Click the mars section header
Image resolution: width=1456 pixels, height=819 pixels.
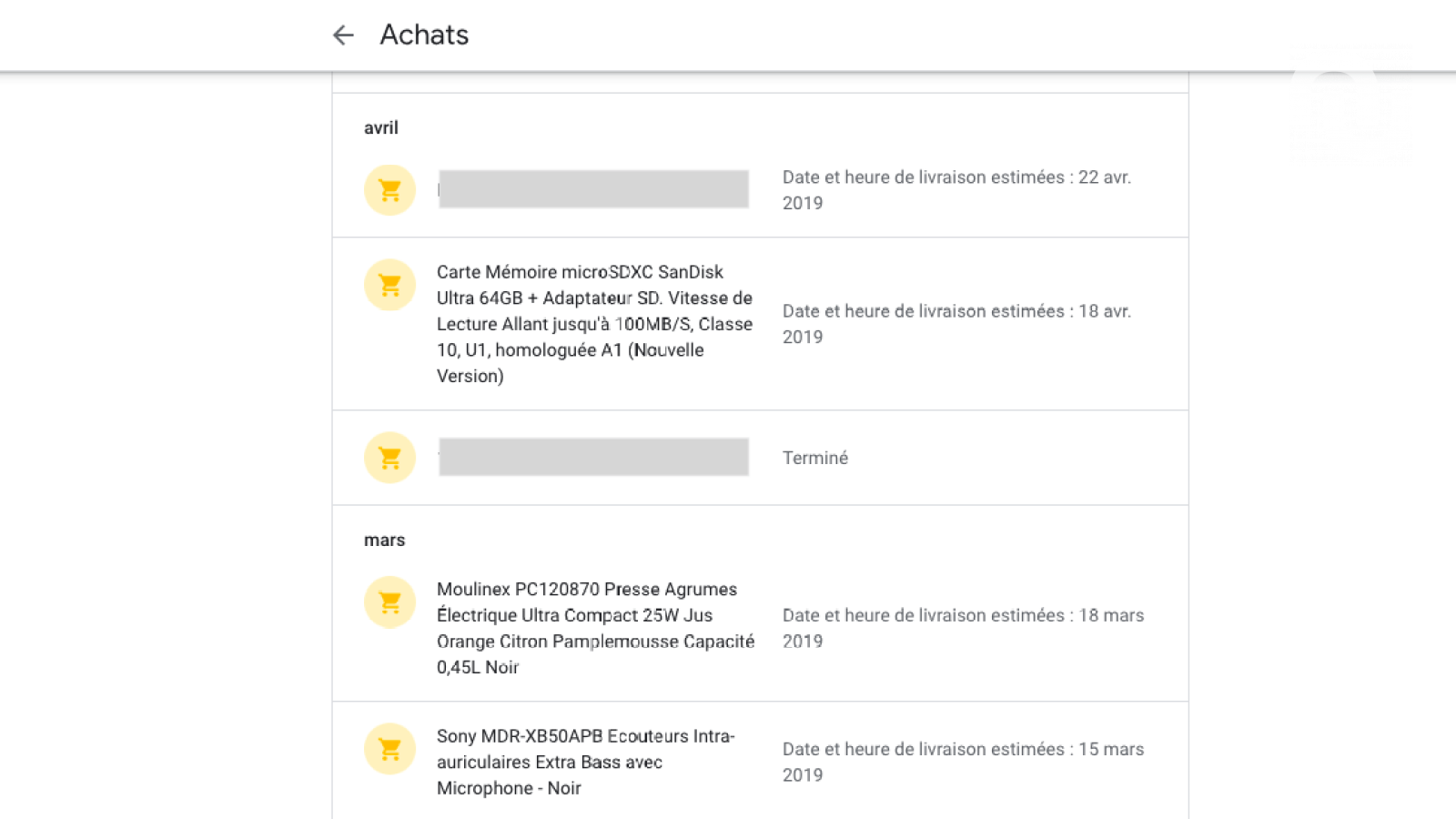click(x=384, y=541)
